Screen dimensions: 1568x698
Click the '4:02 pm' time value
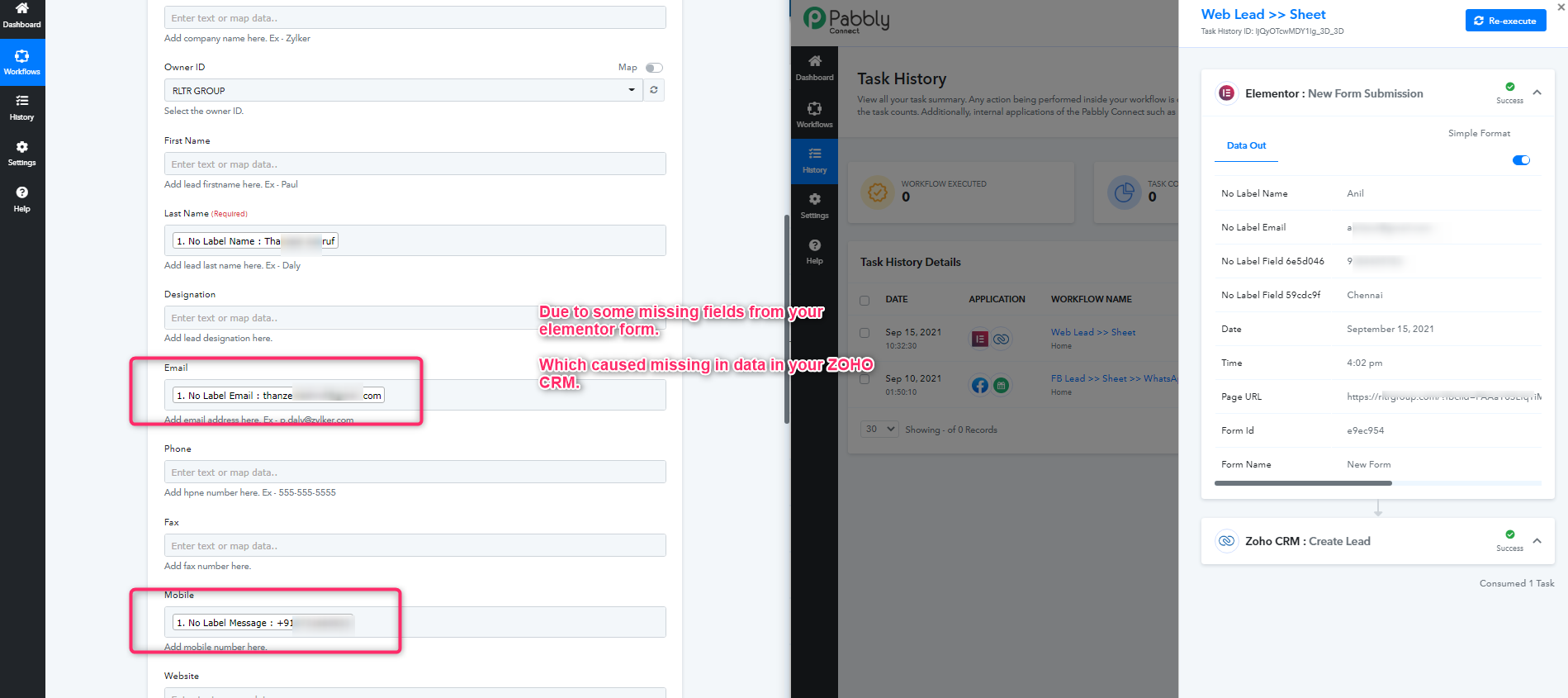pyautogui.click(x=1365, y=363)
